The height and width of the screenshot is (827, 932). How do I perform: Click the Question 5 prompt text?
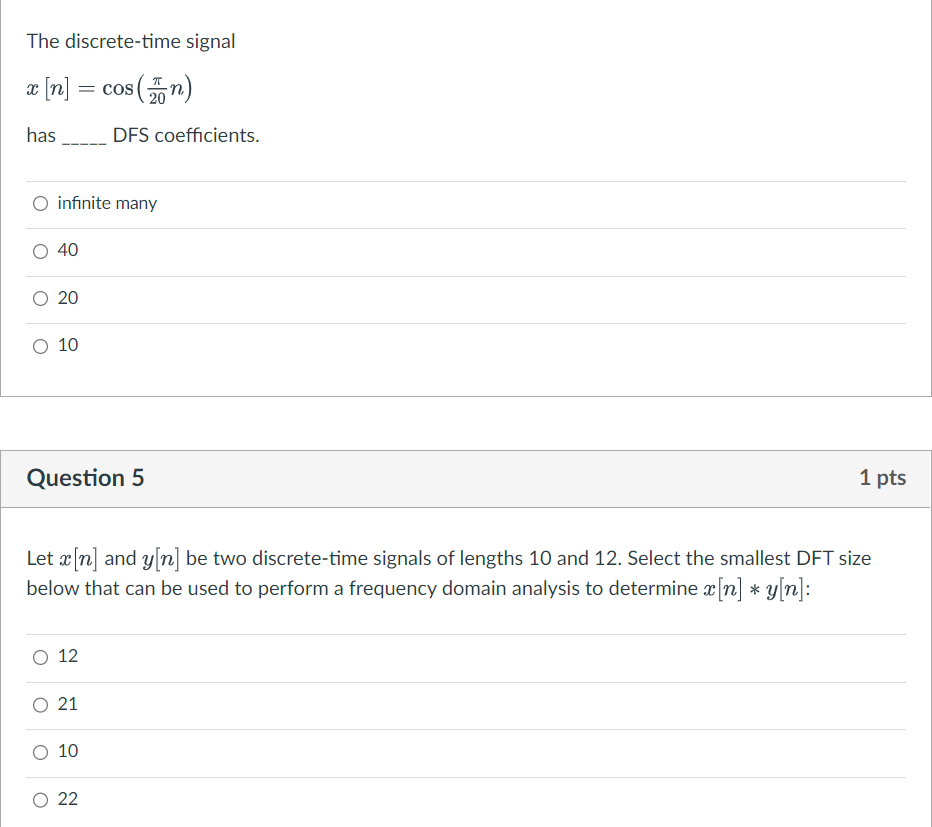pos(449,573)
